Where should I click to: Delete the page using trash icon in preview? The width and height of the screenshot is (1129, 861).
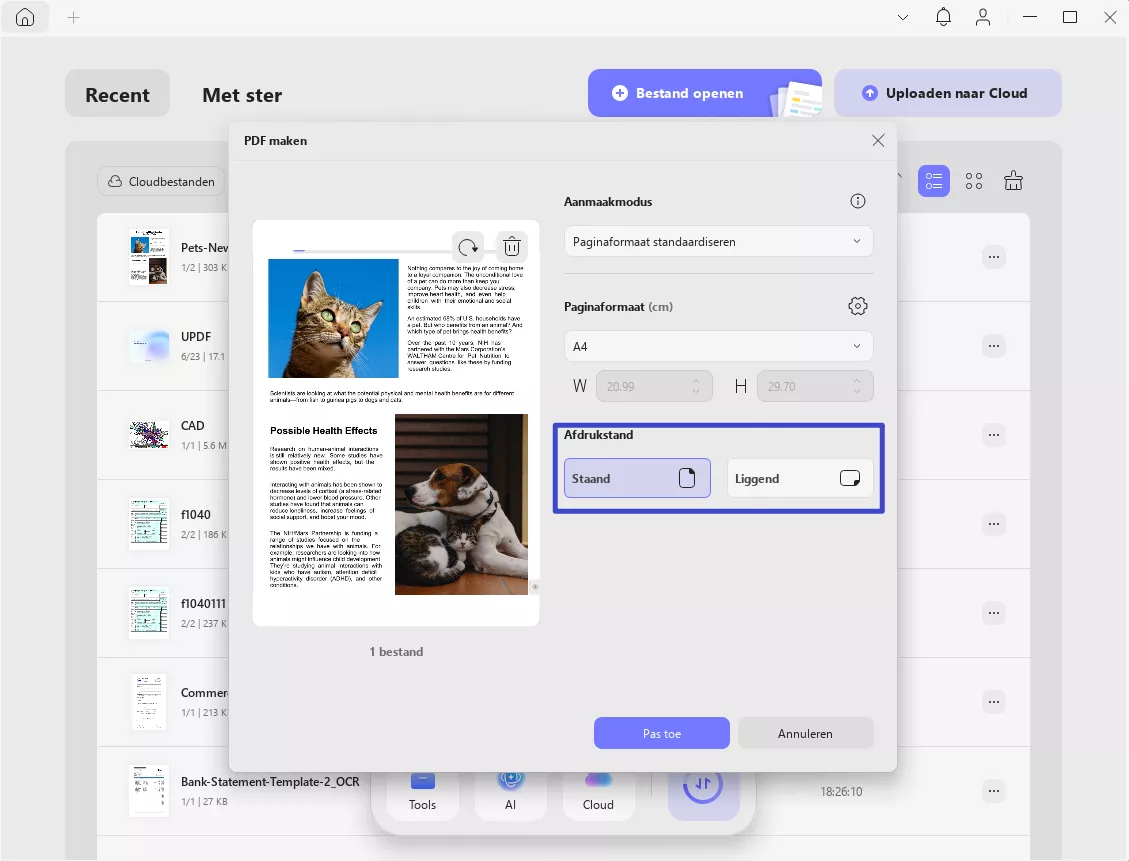[x=512, y=247]
